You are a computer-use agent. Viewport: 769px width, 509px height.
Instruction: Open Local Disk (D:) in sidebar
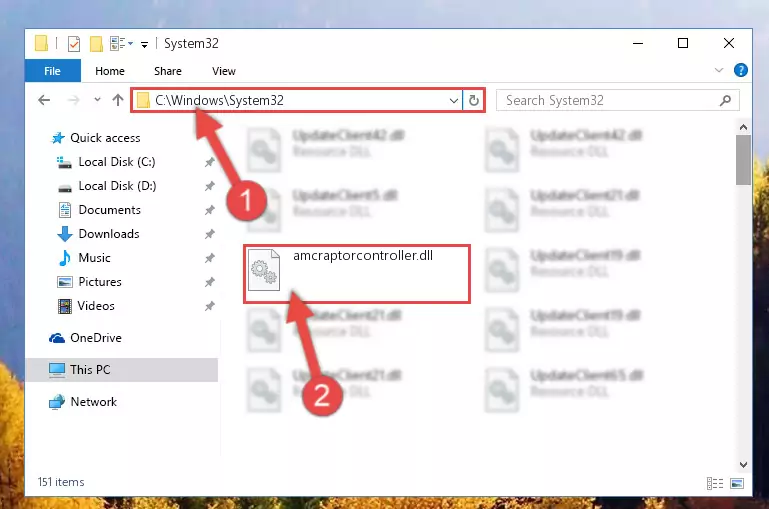[x=117, y=186]
